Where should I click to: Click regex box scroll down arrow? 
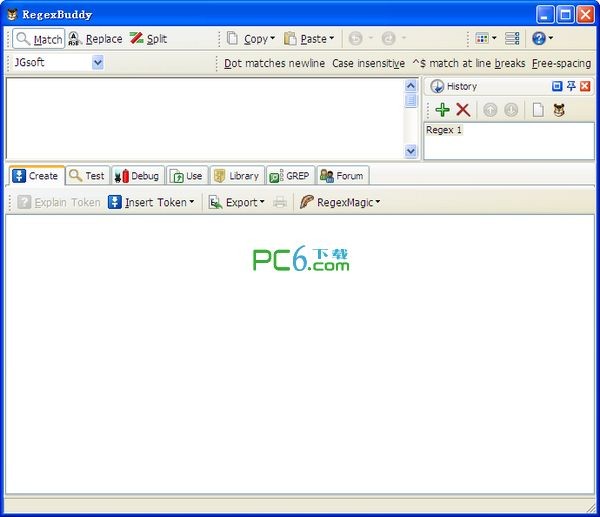(x=411, y=151)
